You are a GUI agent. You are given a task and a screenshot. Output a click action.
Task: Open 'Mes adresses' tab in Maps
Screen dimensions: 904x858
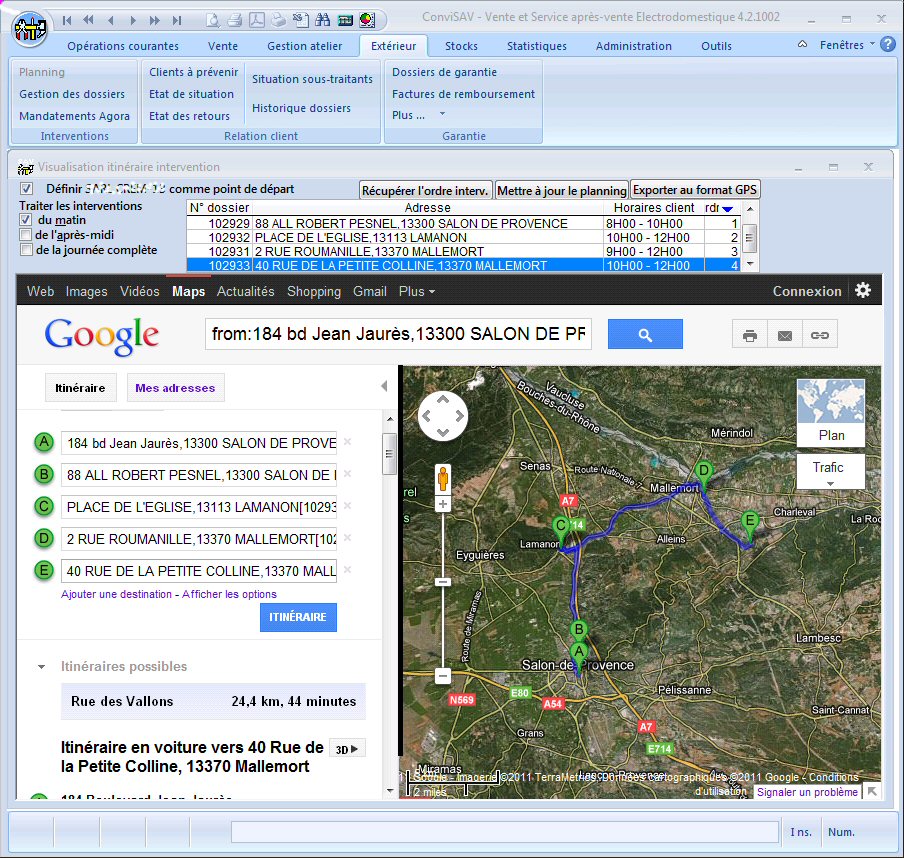(x=175, y=387)
